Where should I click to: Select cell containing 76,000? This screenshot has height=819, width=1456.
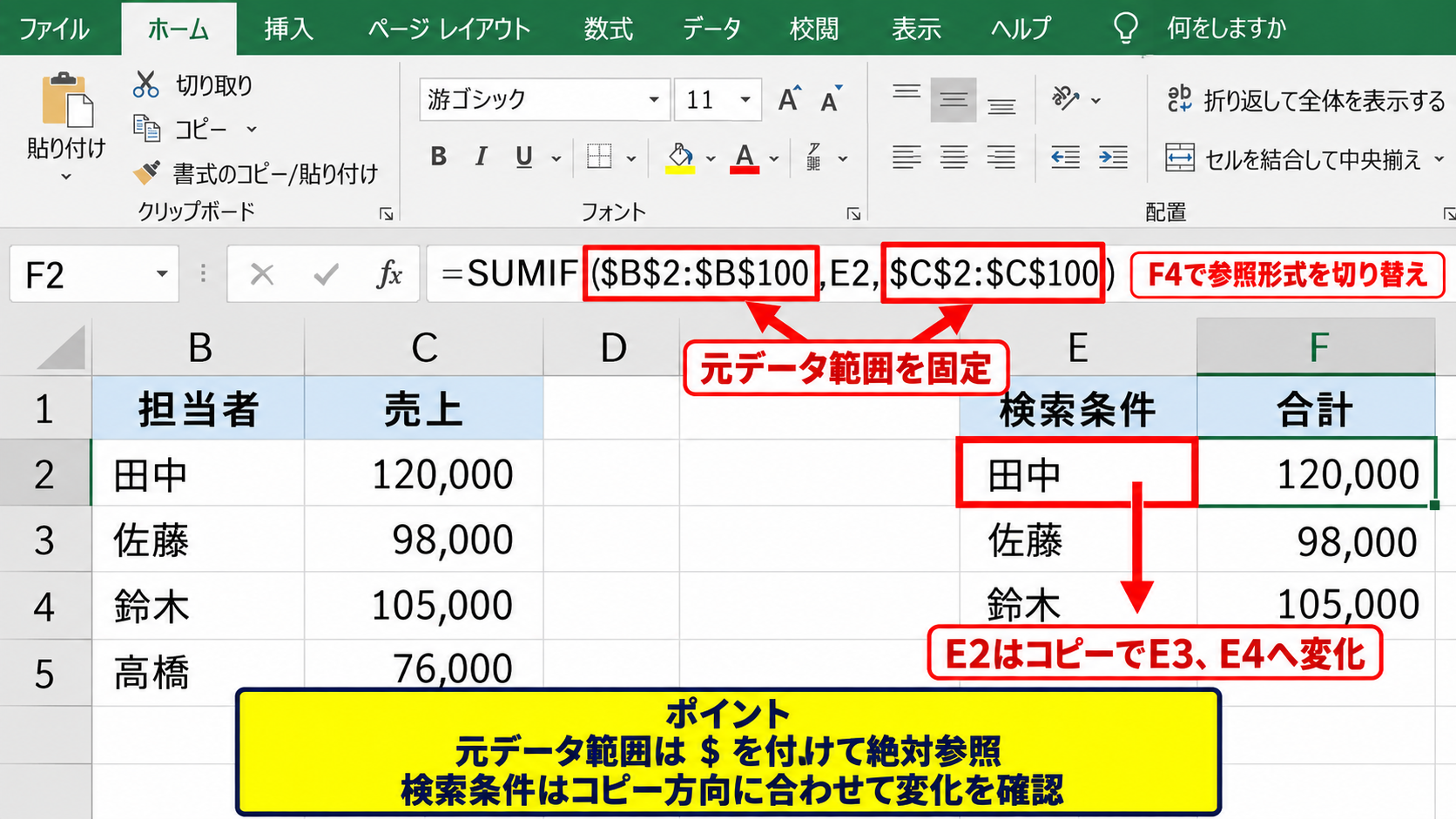click(423, 671)
